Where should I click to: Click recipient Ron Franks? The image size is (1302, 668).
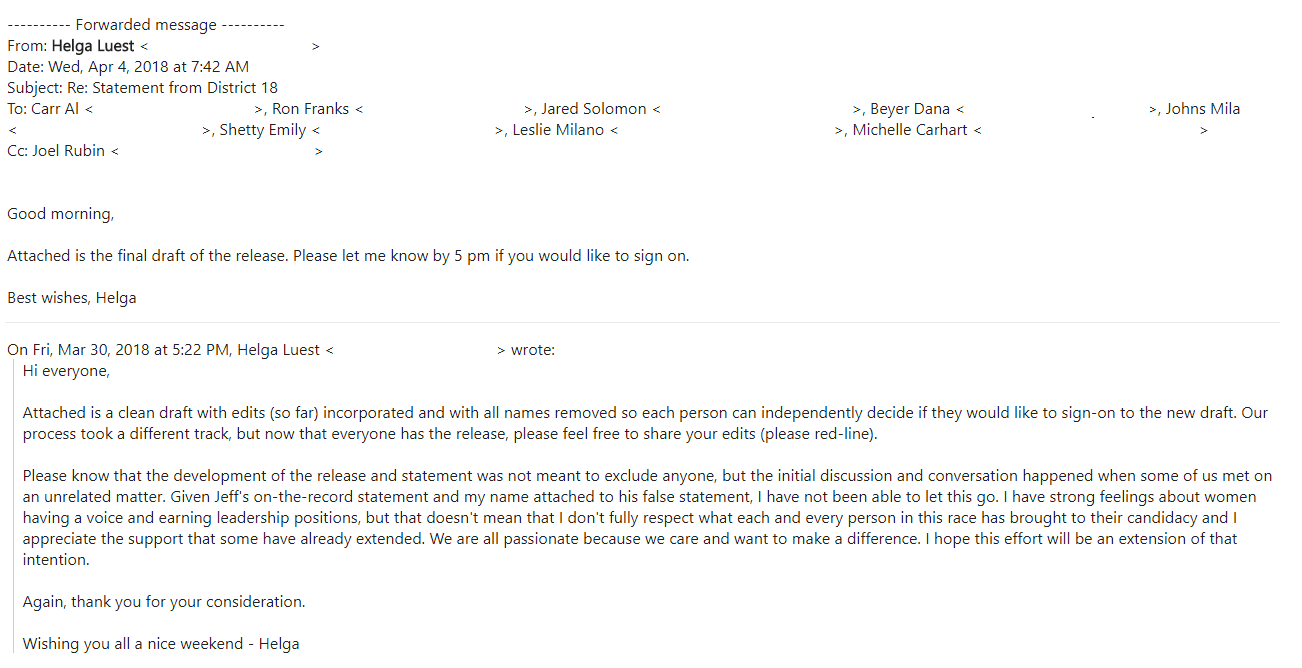click(311, 109)
